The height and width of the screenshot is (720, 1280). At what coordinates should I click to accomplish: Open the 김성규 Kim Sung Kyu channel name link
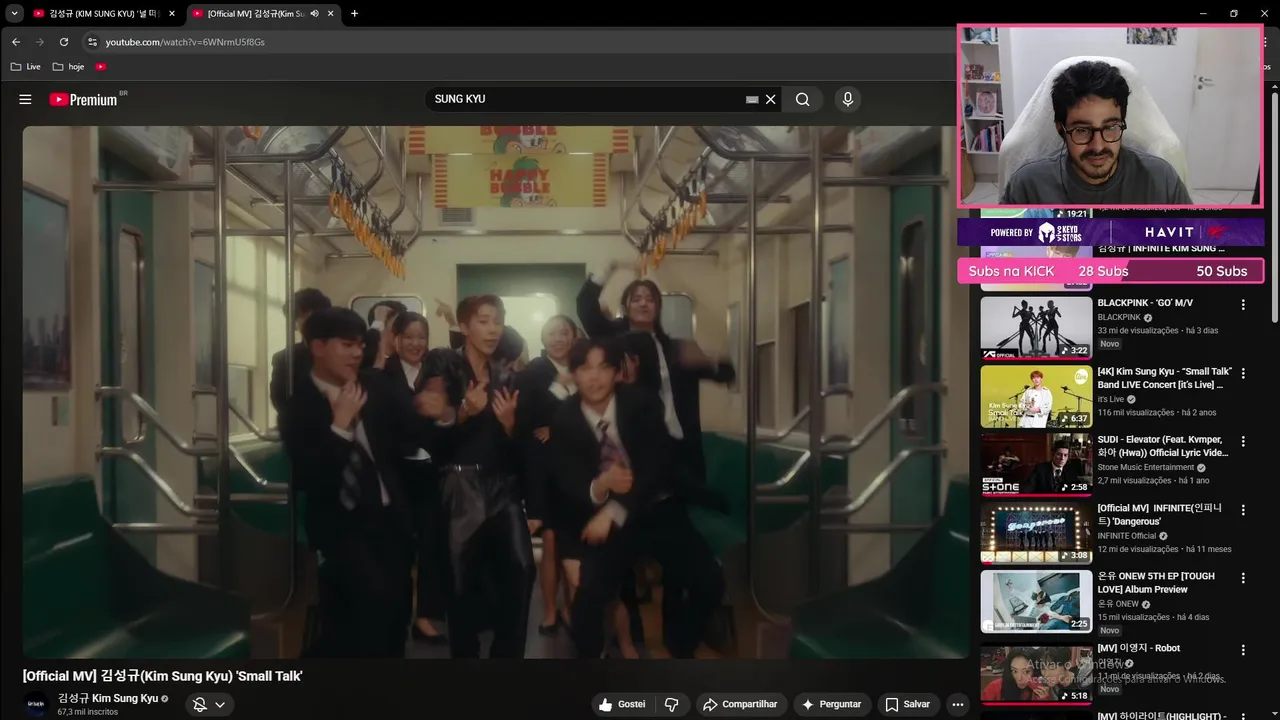pos(108,698)
